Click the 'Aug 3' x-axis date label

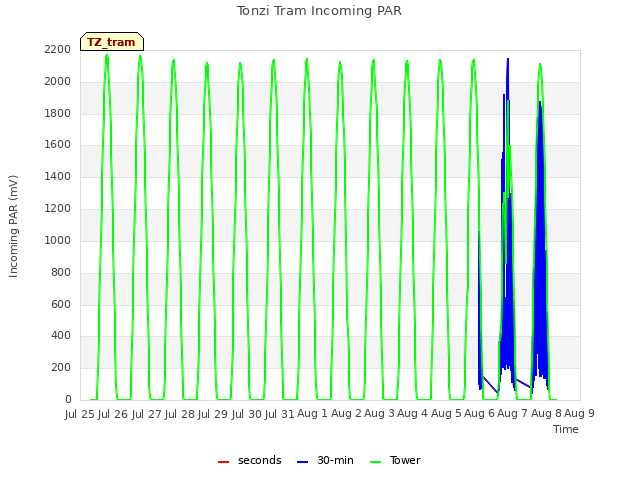tap(380, 414)
